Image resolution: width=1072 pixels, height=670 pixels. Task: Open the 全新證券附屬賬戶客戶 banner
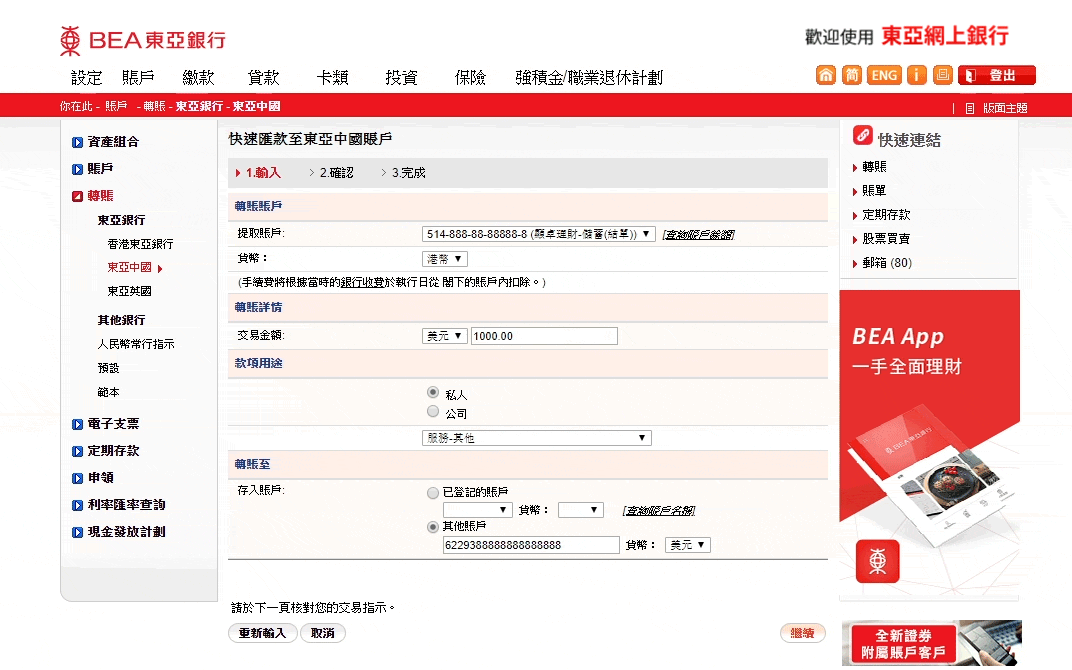(x=932, y=643)
